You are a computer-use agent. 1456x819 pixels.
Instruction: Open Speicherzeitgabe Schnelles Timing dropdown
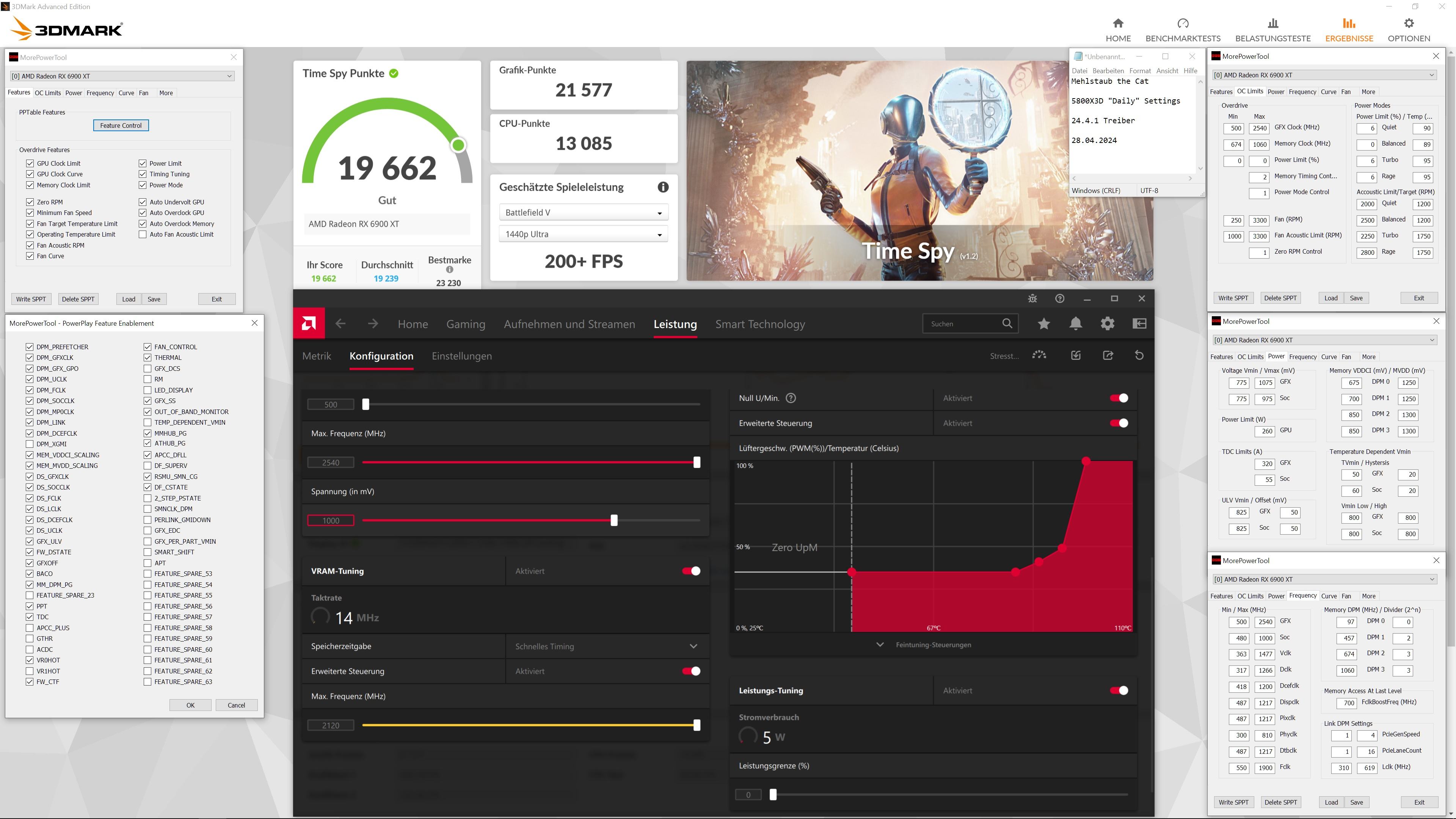607,646
